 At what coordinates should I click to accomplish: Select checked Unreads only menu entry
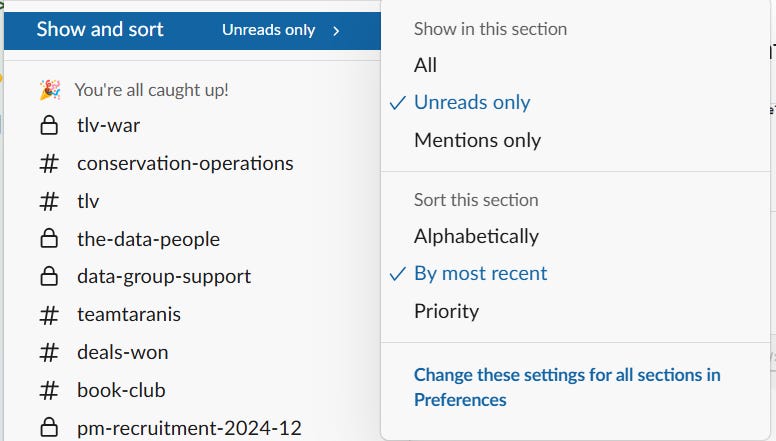pyautogui.click(x=576, y=102)
